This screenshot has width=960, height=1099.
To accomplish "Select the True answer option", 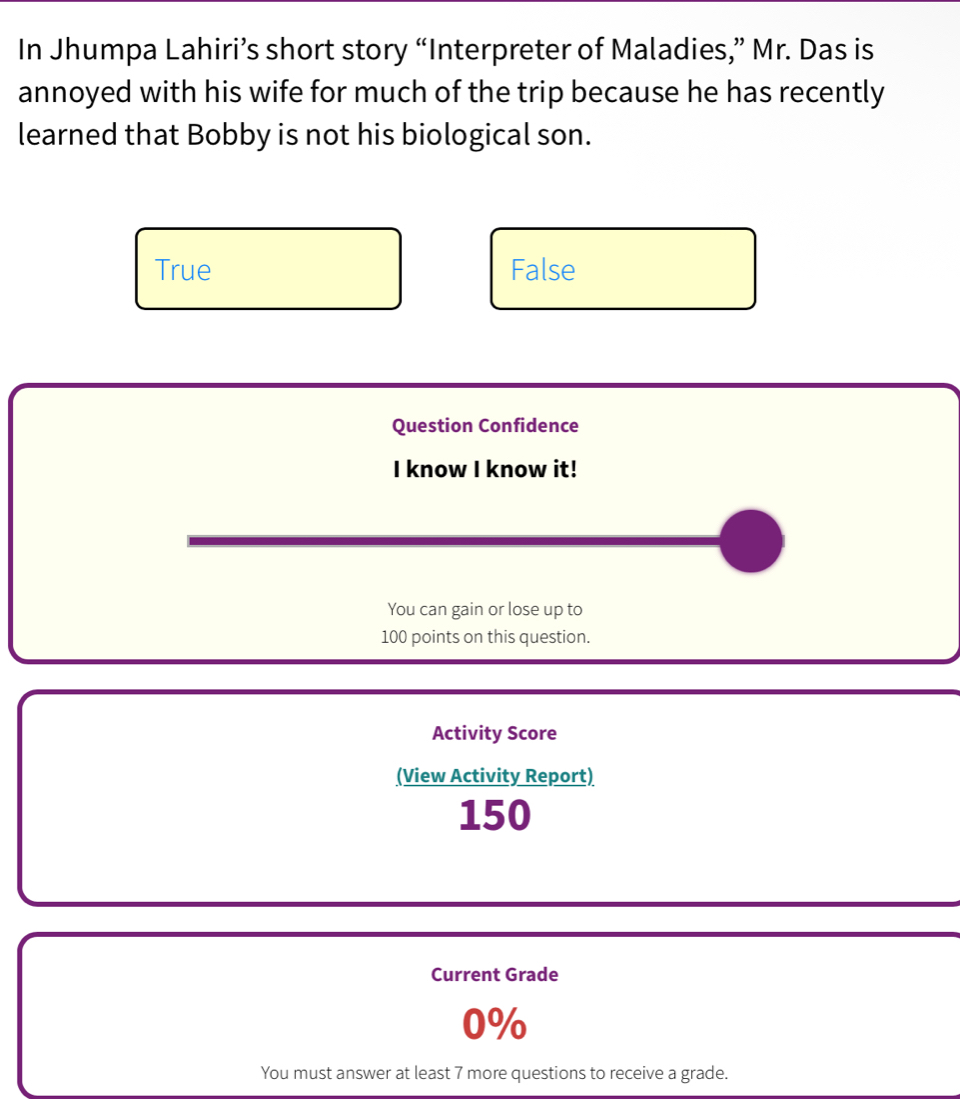I will [268, 268].
